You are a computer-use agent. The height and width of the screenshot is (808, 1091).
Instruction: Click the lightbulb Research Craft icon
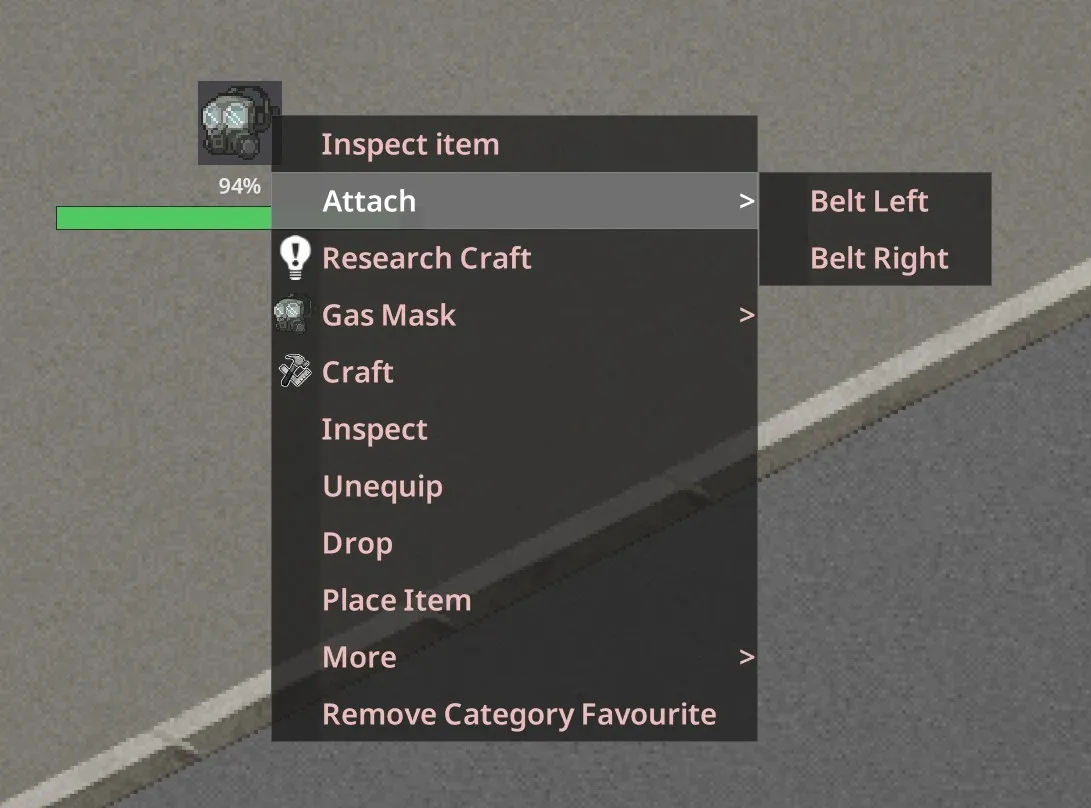[295, 258]
